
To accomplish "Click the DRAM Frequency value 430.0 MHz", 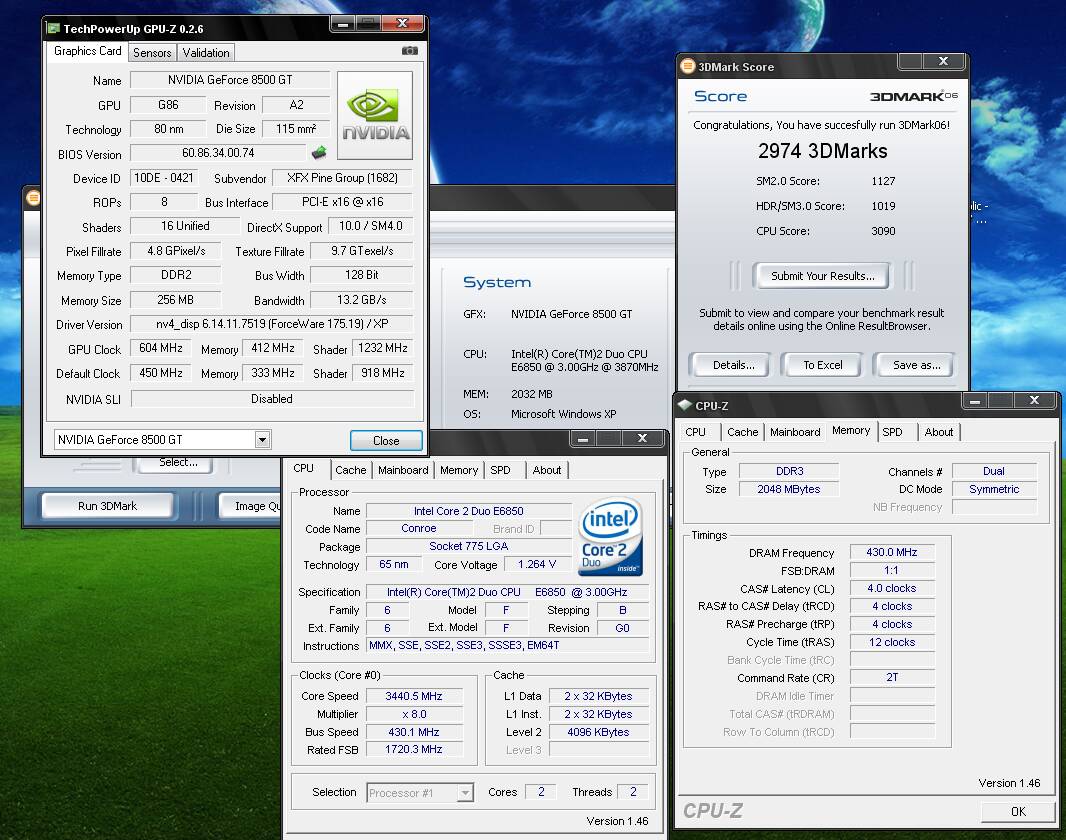I will click(x=892, y=552).
